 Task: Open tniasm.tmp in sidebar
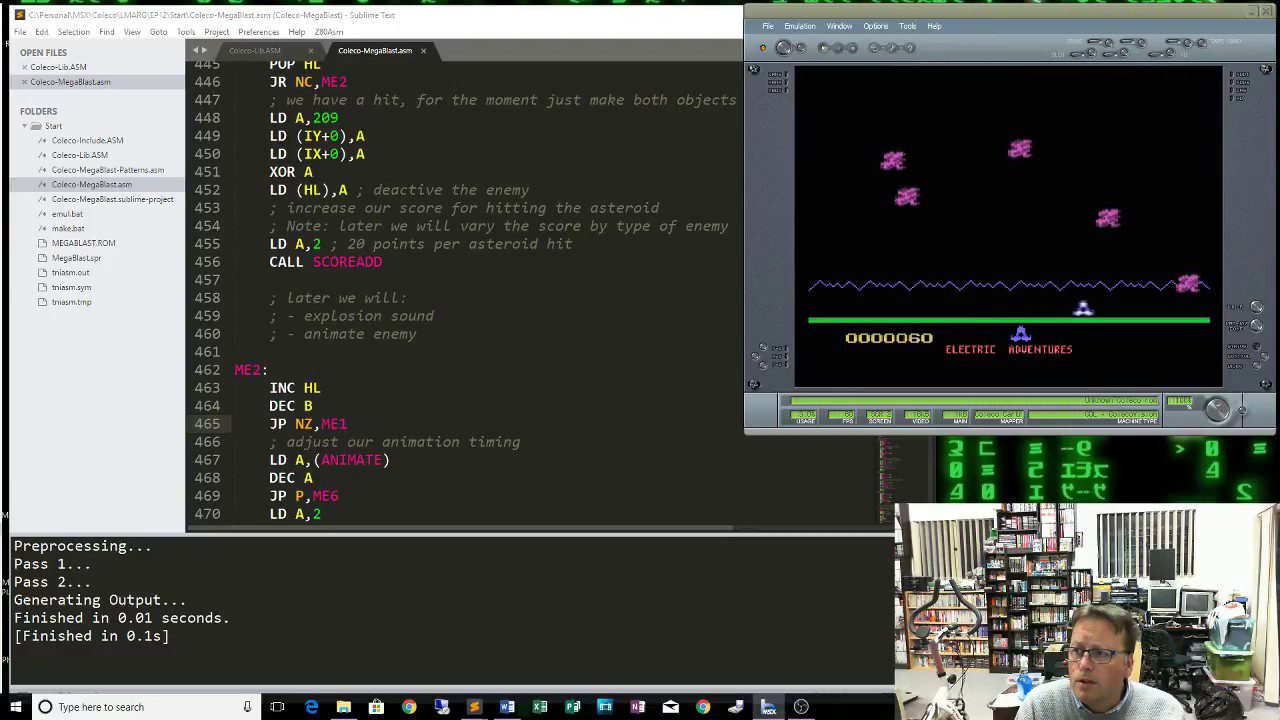[71, 302]
